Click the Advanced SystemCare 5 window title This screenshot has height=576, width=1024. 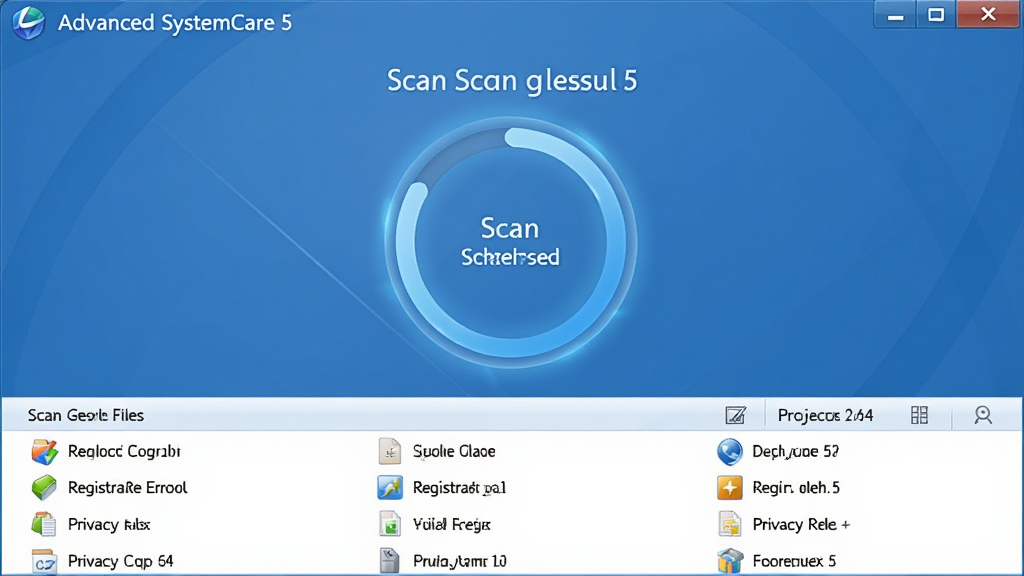click(175, 23)
